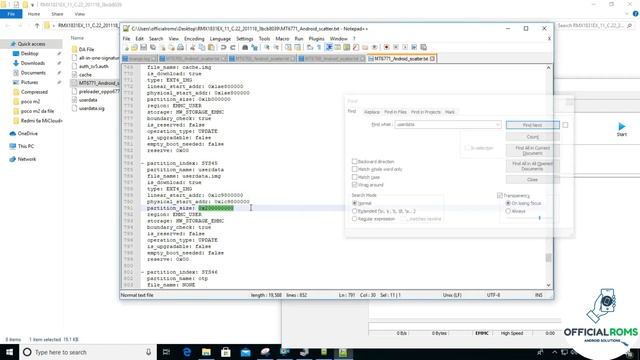Click the Start arrow in background tool
This screenshot has width=640, height=360.
[x=622, y=127]
